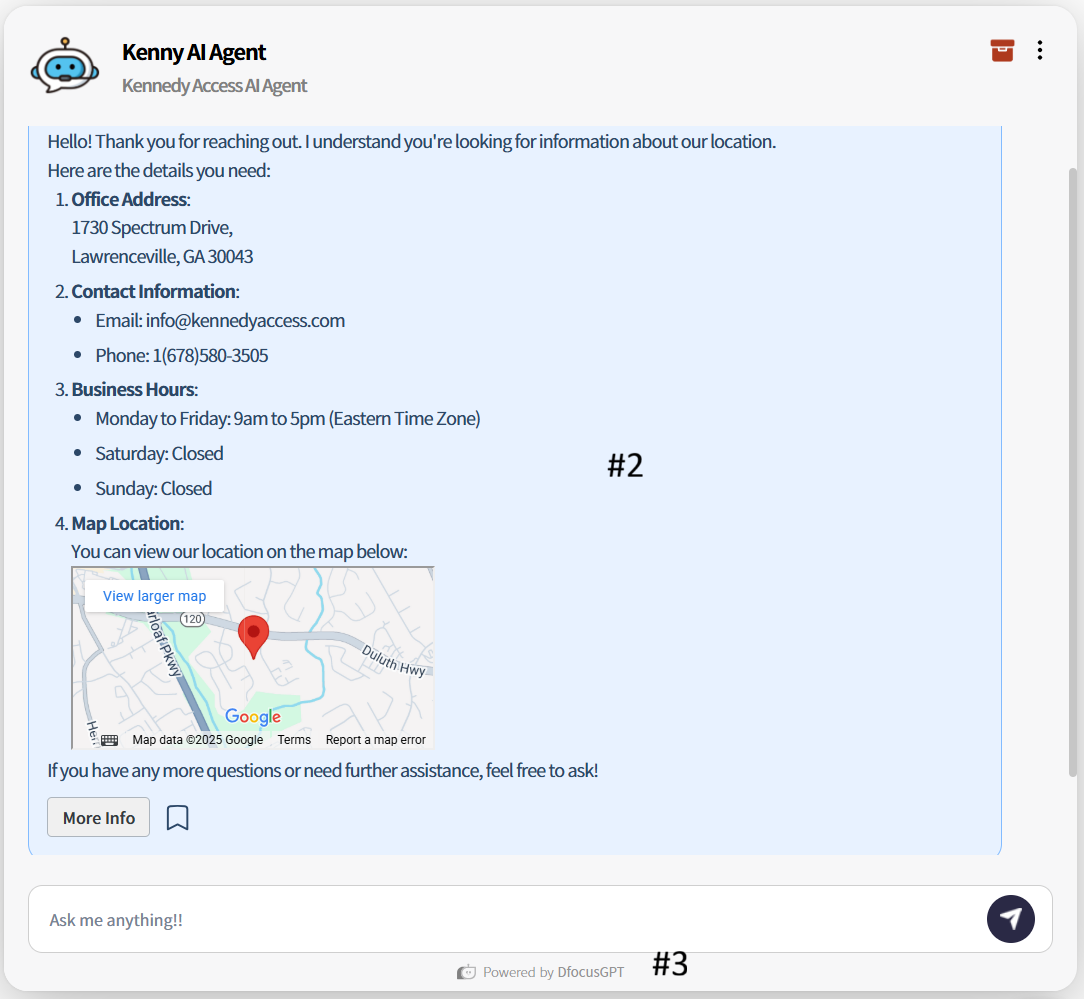Viewport: 1084px width, 999px height.
Task: Open the three-dot options menu
Action: coord(1040,51)
